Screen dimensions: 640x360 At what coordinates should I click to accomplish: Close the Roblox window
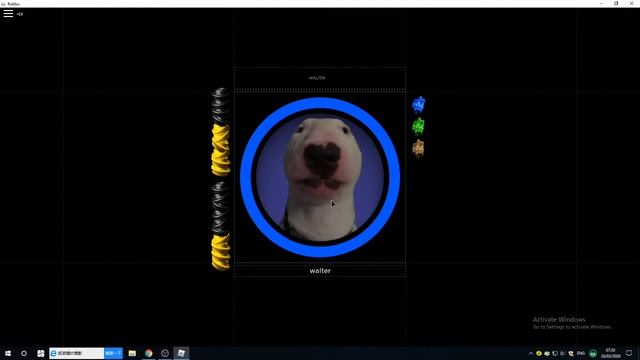click(631, 3)
